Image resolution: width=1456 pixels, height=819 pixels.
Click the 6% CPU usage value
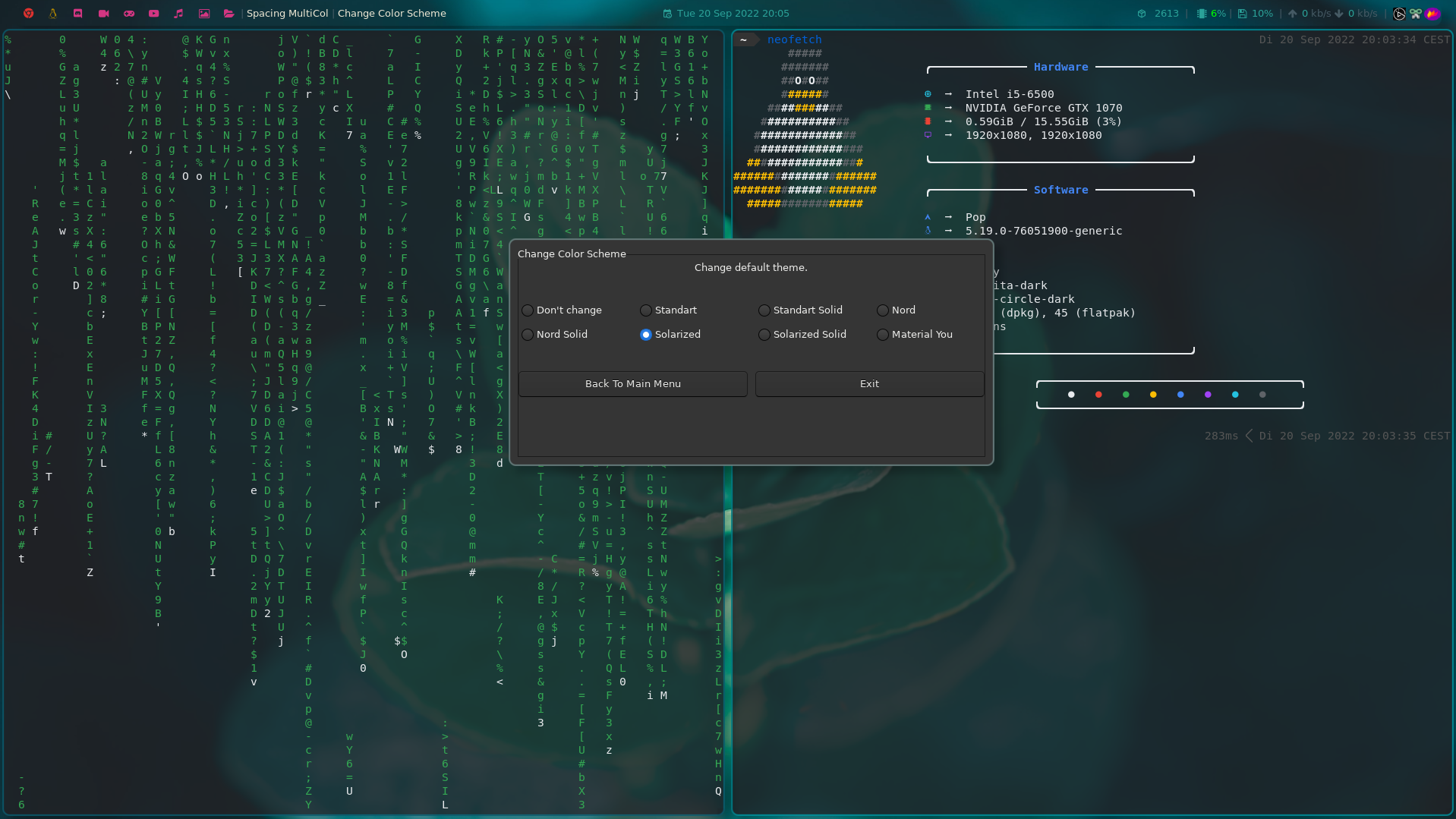pyautogui.click(x=1218, y=14)
